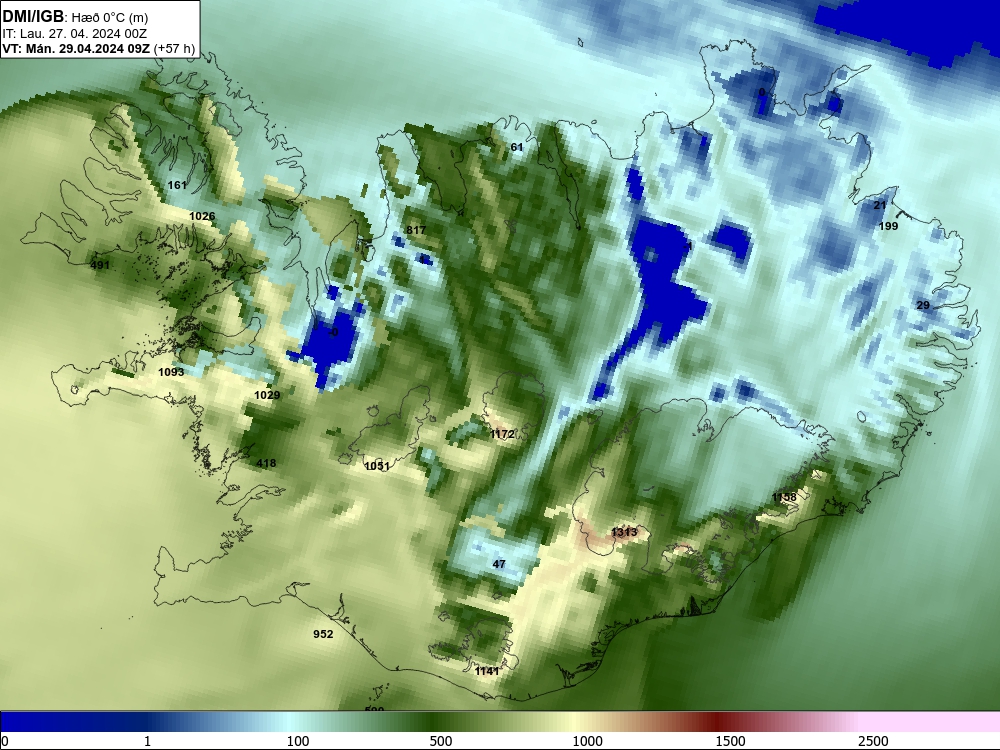
Task: Select the IT: Lau. 27. 04. 2024 00Z line
Action: [x=73, y=34]
